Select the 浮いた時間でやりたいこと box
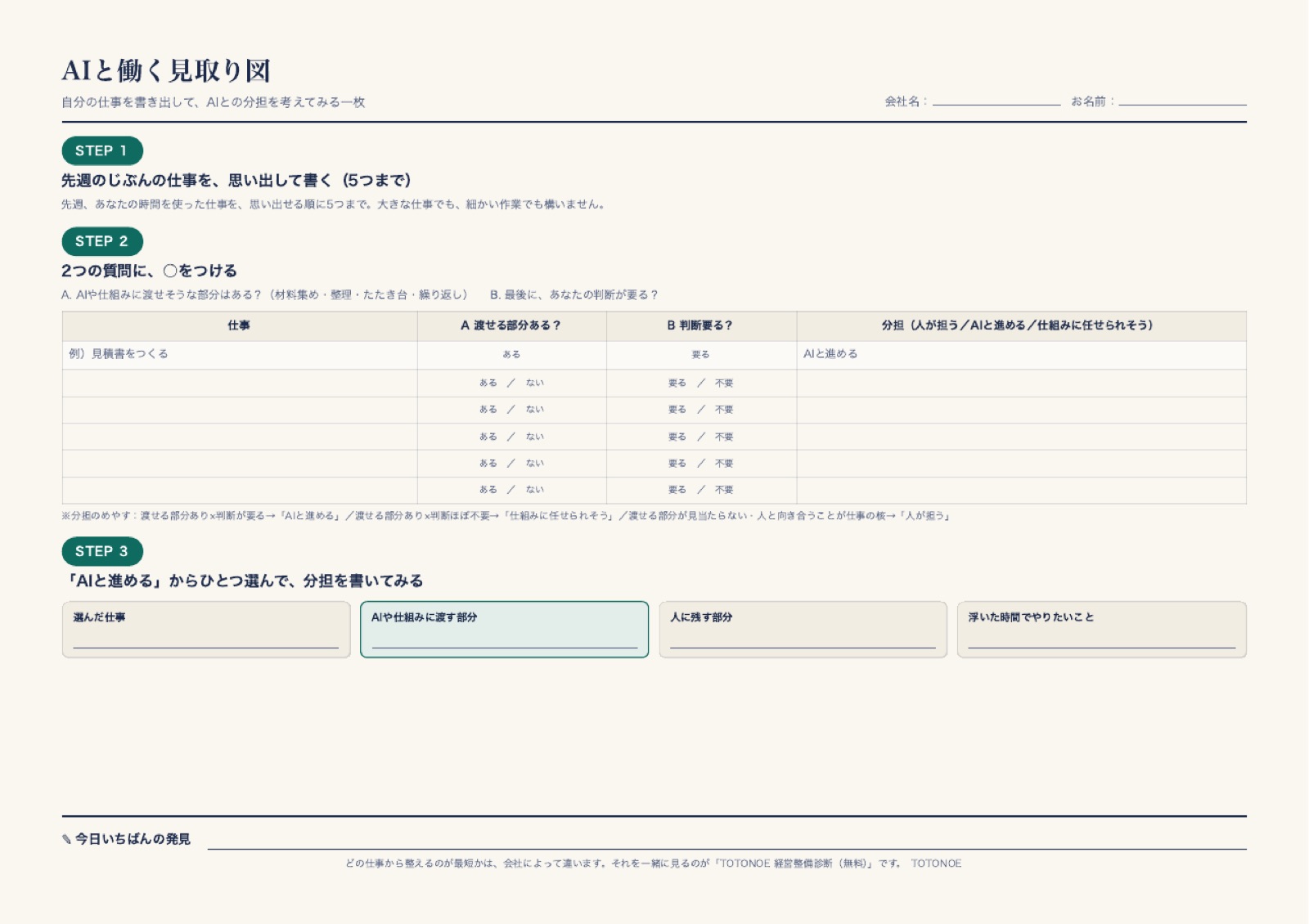The height and width of the screenshot is (924, 1309). coord(1101,630)
